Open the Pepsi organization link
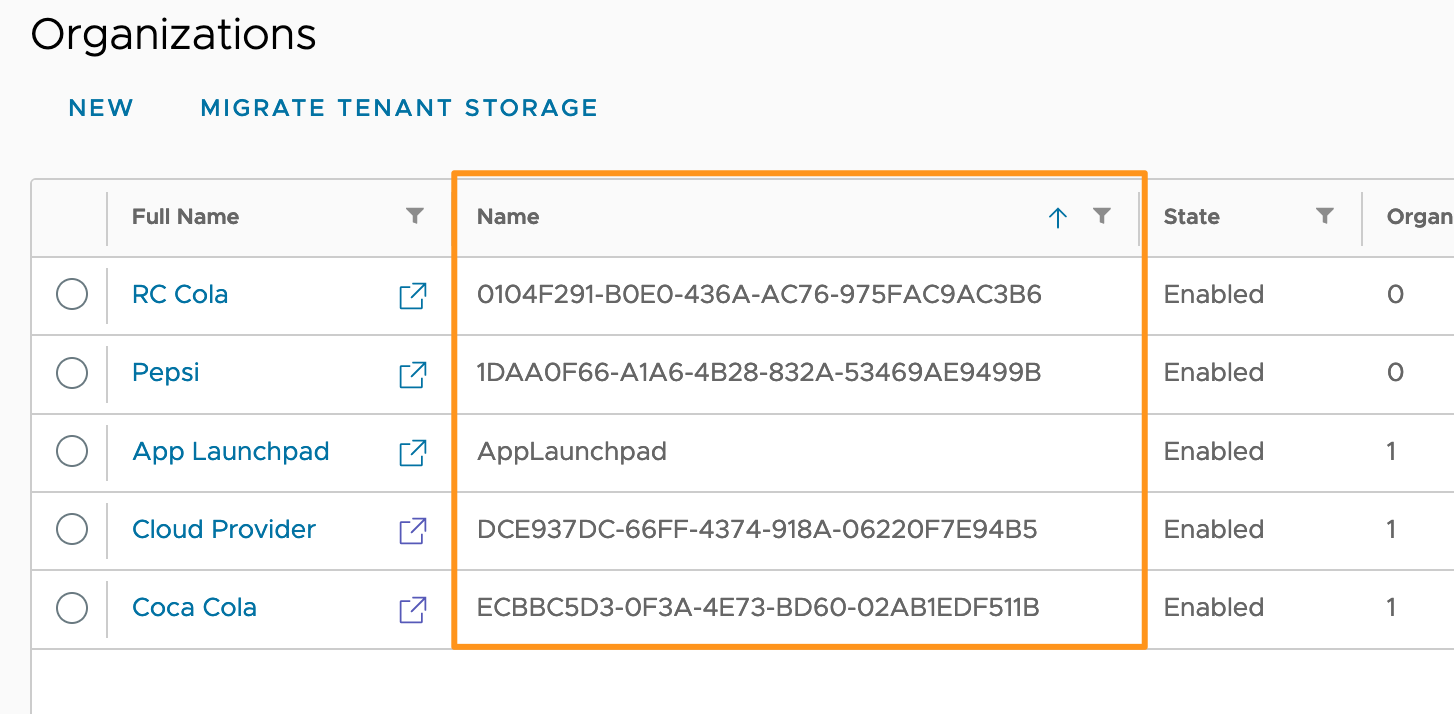The image size is (1454, 714). point(166,373)
